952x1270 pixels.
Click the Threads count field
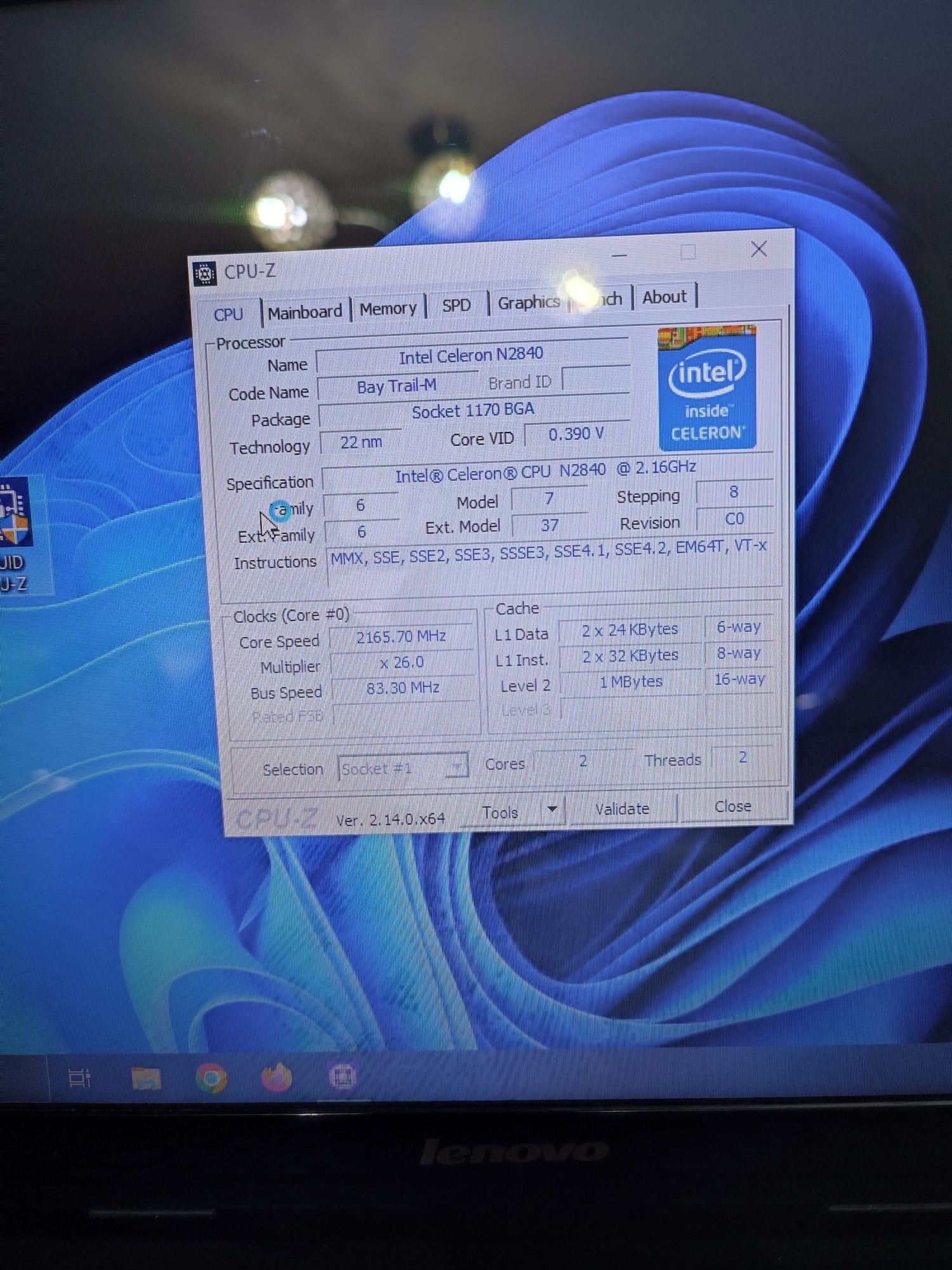(743, 758)
